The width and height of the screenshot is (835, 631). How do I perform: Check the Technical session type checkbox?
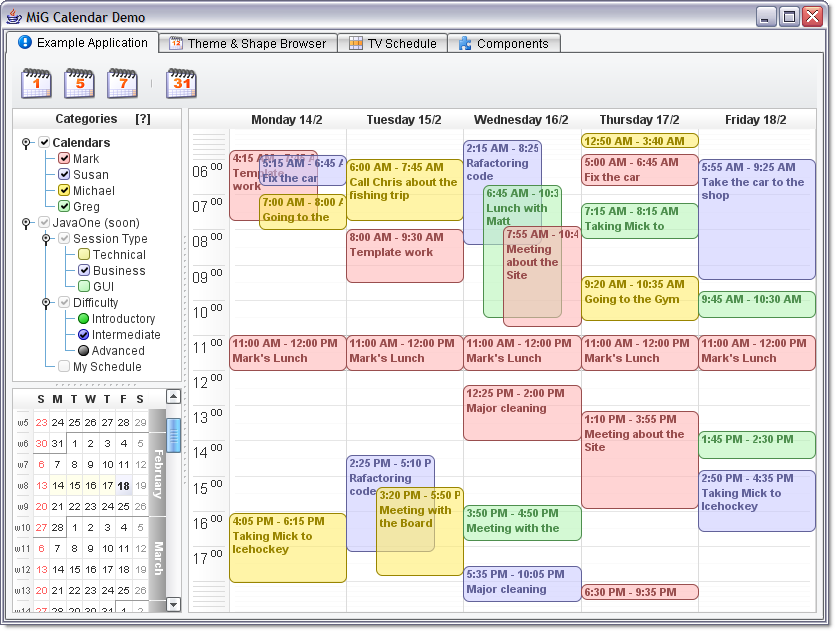point(84,255)
